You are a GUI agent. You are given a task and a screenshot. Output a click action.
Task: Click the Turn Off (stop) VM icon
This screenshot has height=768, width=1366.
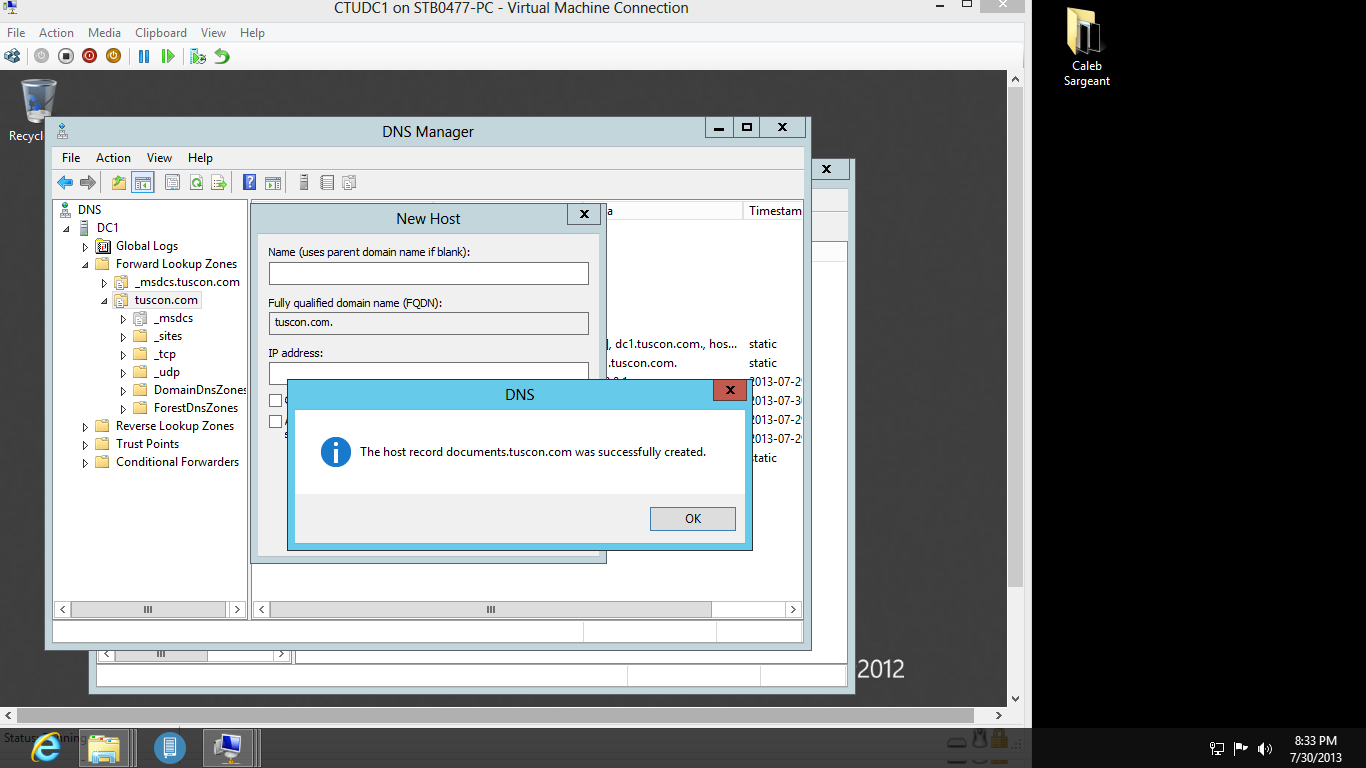click(x=65, y=56)
